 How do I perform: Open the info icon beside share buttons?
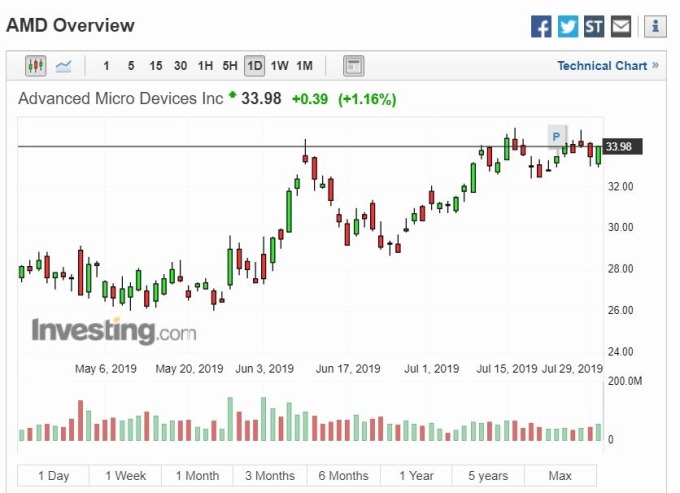pyautogui.click(x=655, y=27)
